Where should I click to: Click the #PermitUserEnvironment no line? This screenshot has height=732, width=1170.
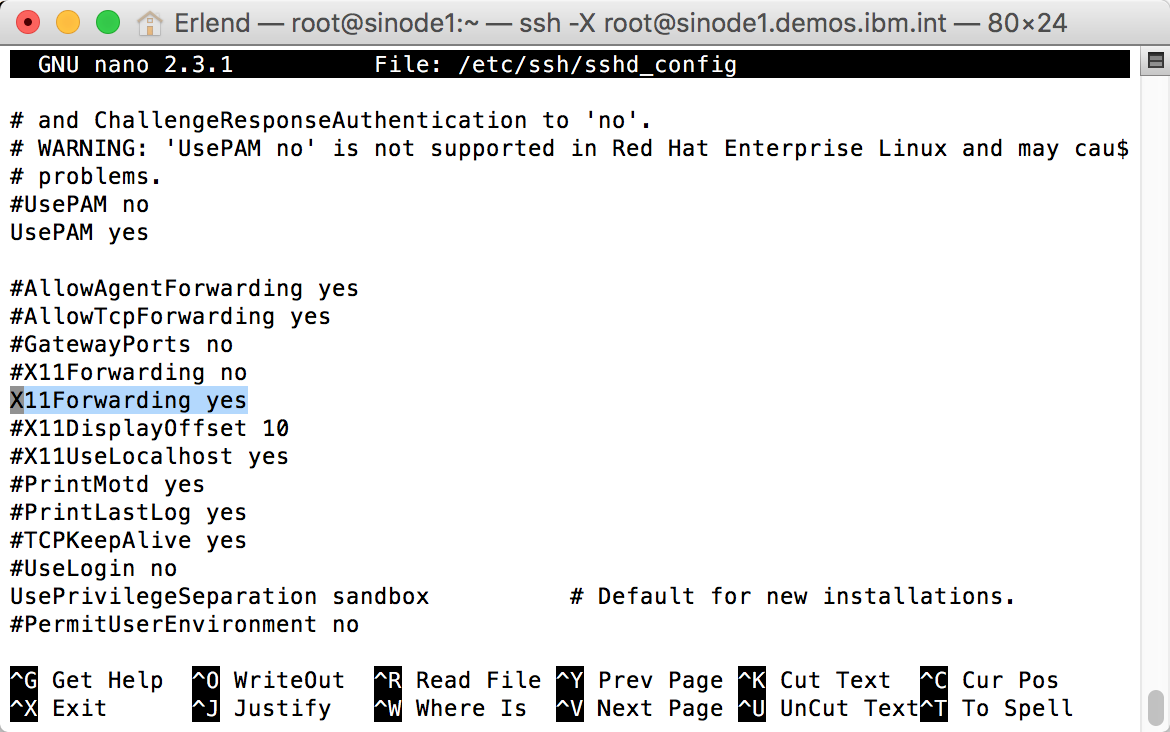click(x=185, y=624)
